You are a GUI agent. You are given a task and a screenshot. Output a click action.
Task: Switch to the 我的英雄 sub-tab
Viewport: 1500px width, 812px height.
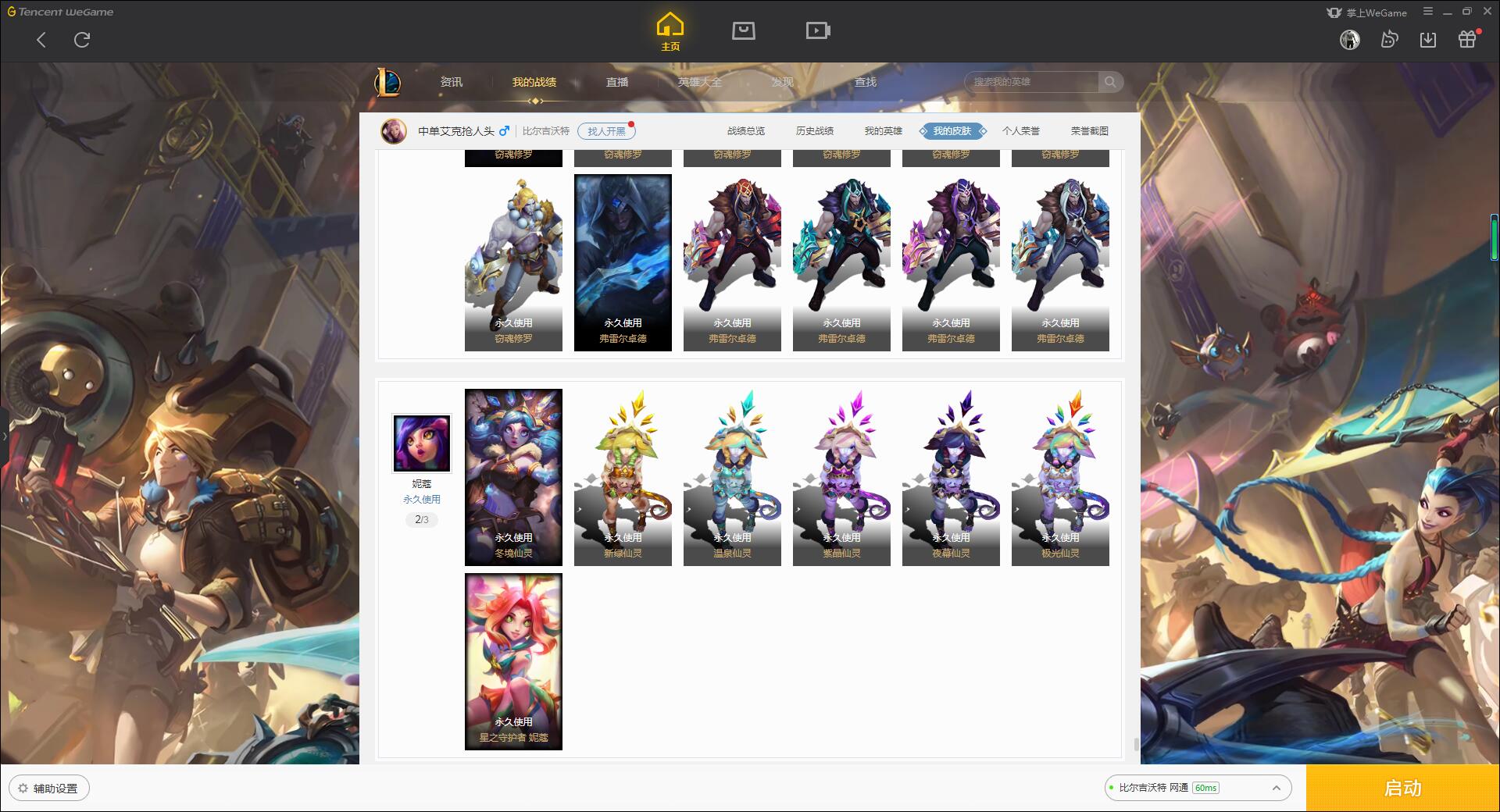[884, 131]
